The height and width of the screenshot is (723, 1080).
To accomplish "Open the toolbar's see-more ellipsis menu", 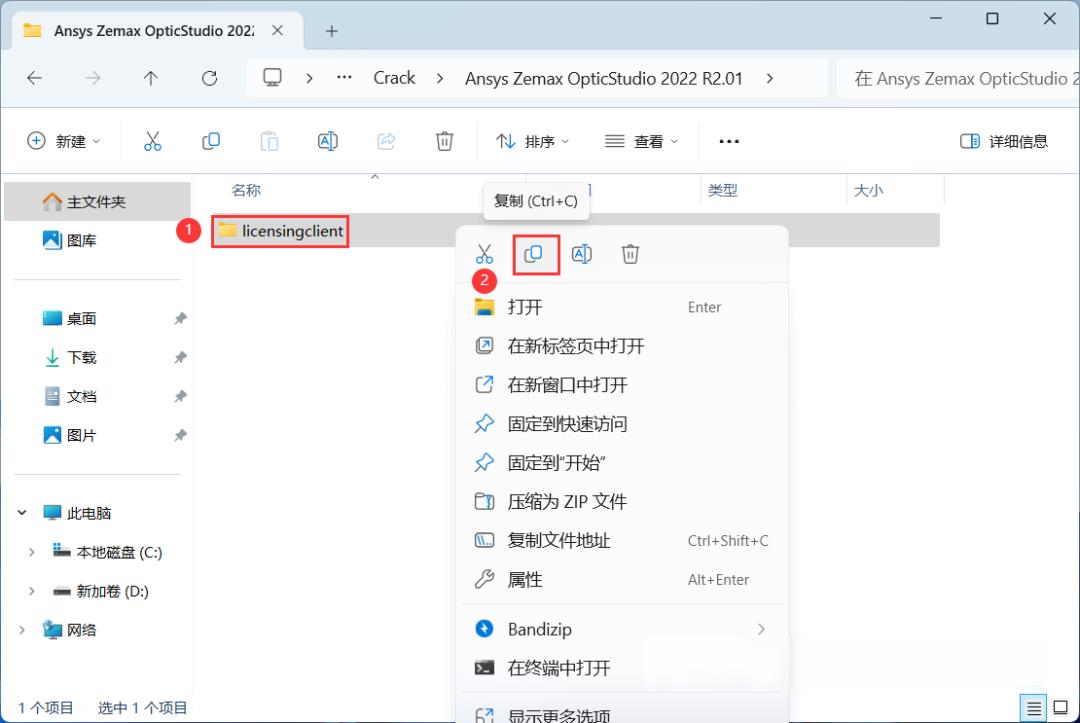I will tap(729, 141).
